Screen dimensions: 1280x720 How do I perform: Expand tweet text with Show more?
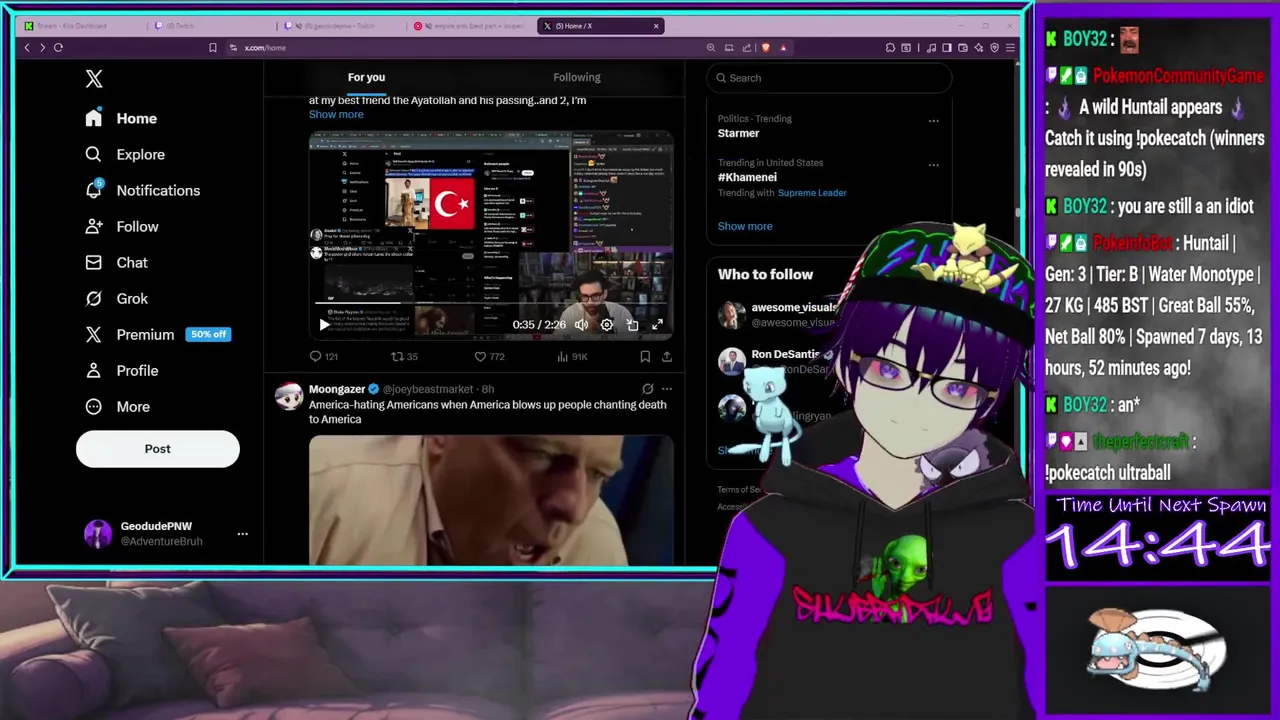336,114
